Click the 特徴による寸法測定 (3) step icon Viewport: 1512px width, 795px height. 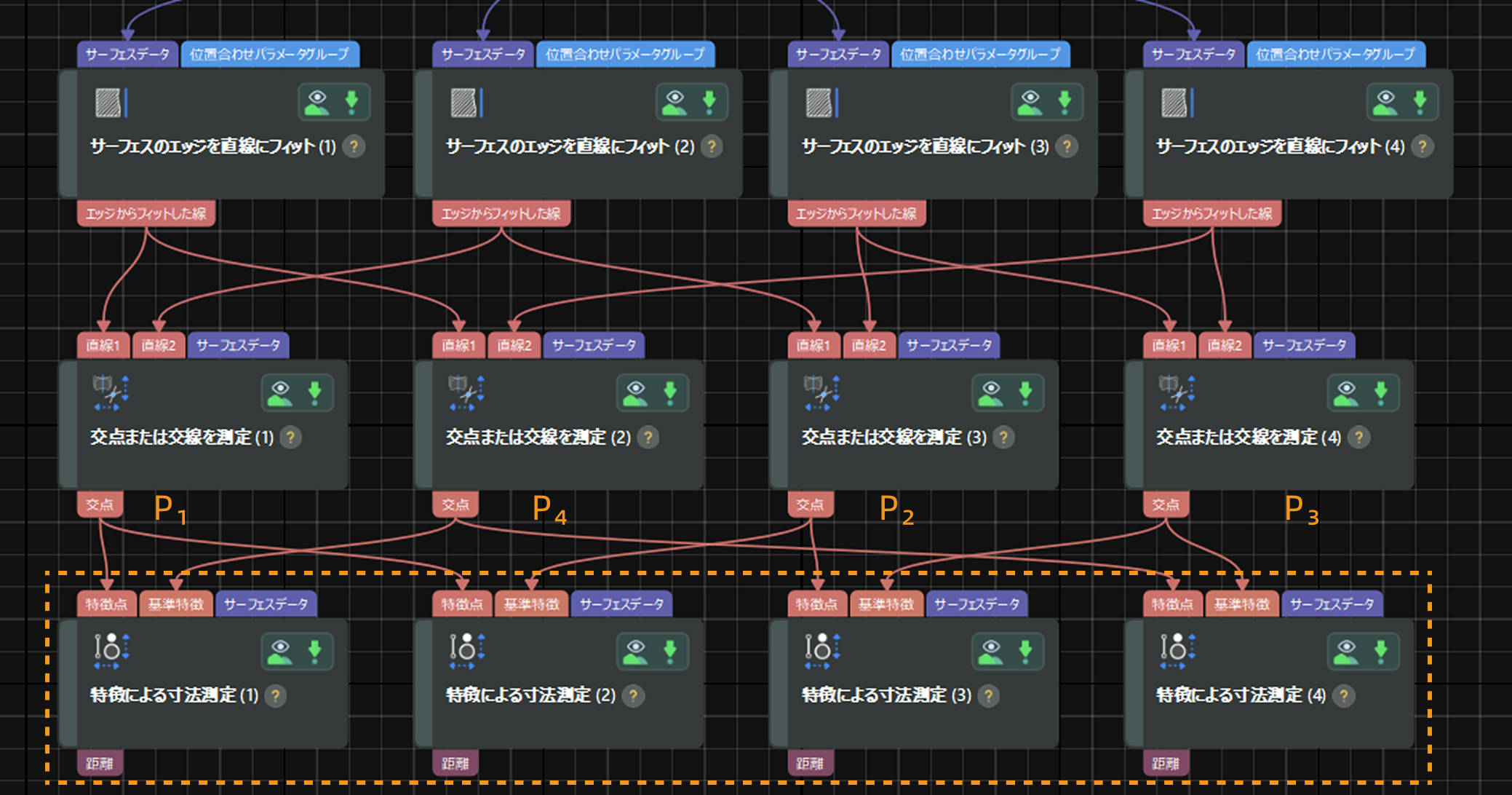click(x=821, y=651)
